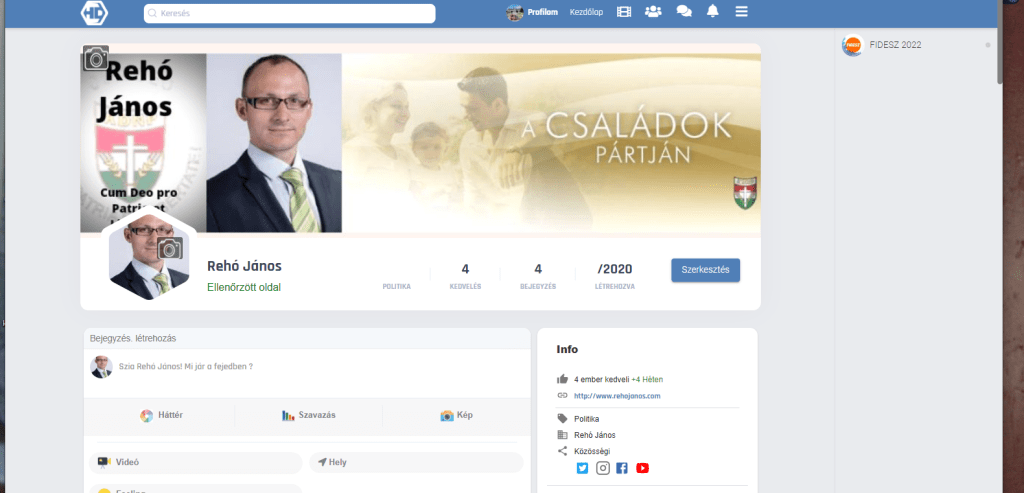Open the Twitter social link

[x=583, y=468]
